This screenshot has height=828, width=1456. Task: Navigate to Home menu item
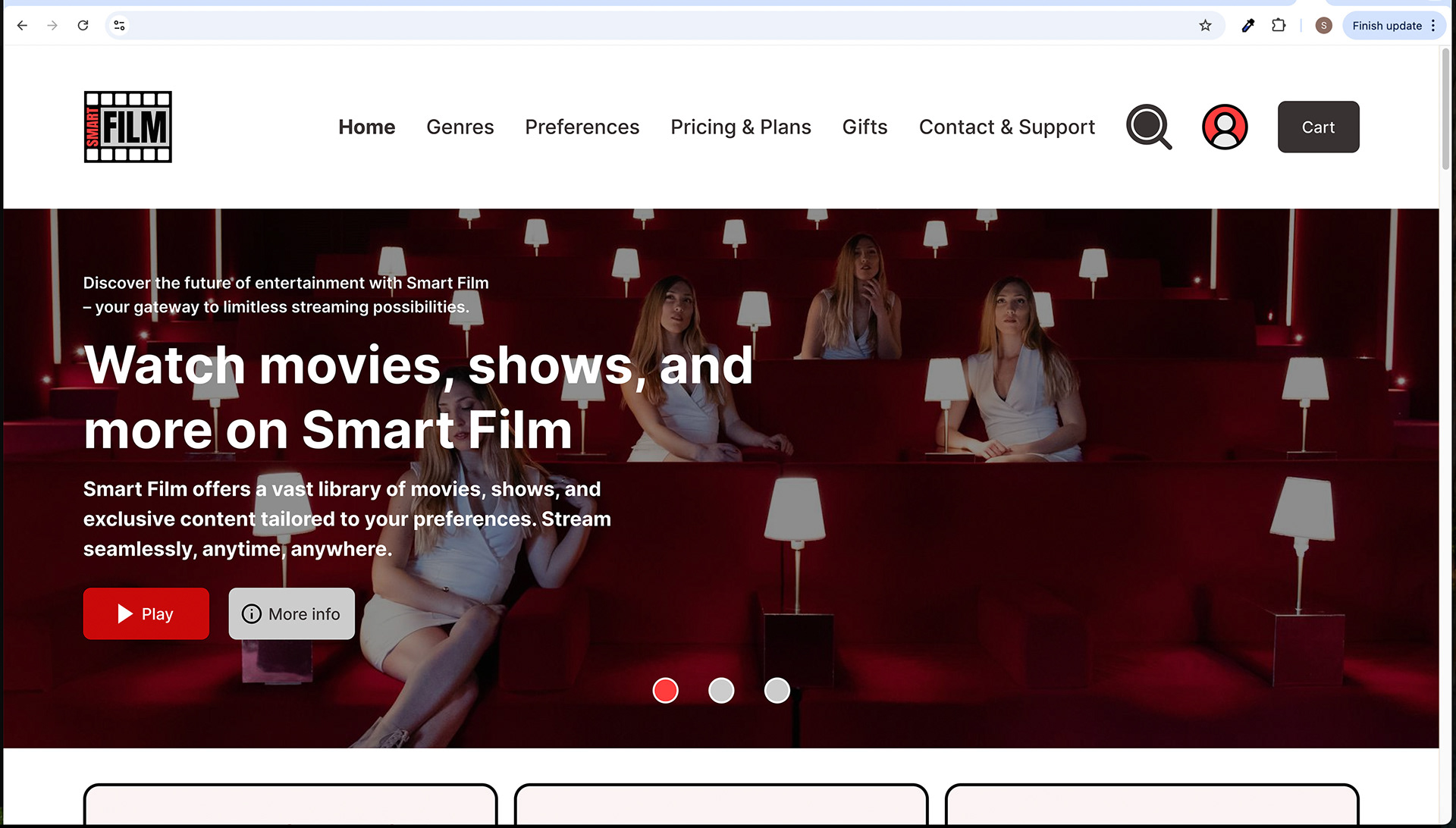click(x=366, y=127)
